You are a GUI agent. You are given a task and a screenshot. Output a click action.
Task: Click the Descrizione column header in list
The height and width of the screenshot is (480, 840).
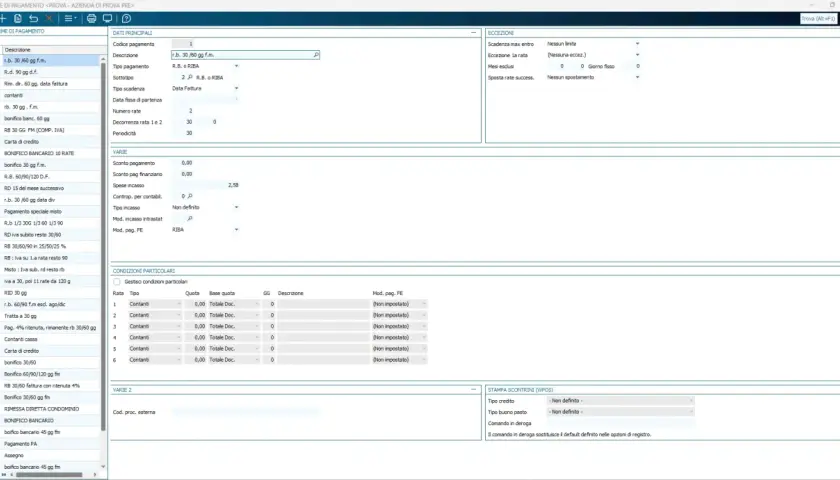(x=51, y=49)
